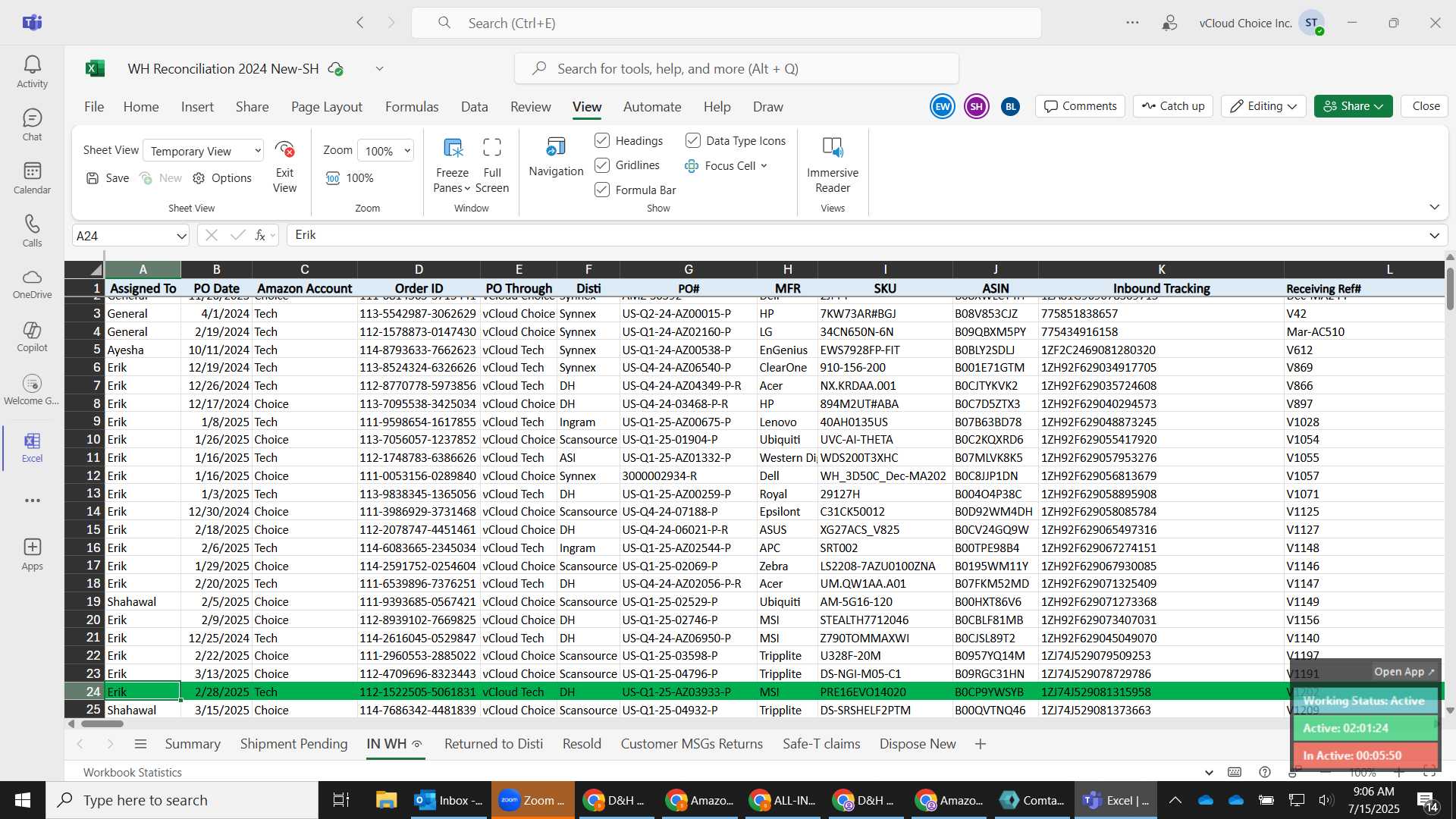This screenshot has width=1456, height=819.
Task: Open Zoom from the Windows taskbar
Action: (532, 800)
